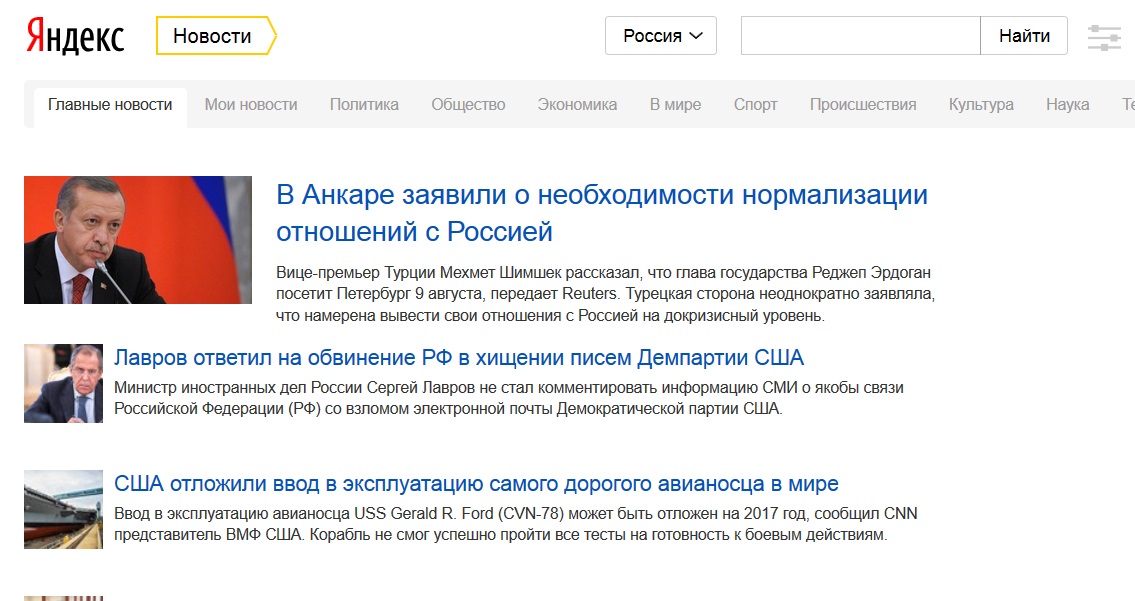Open the Политика tab
Screen dimensions: 1135x601
[x=364, y=105]
